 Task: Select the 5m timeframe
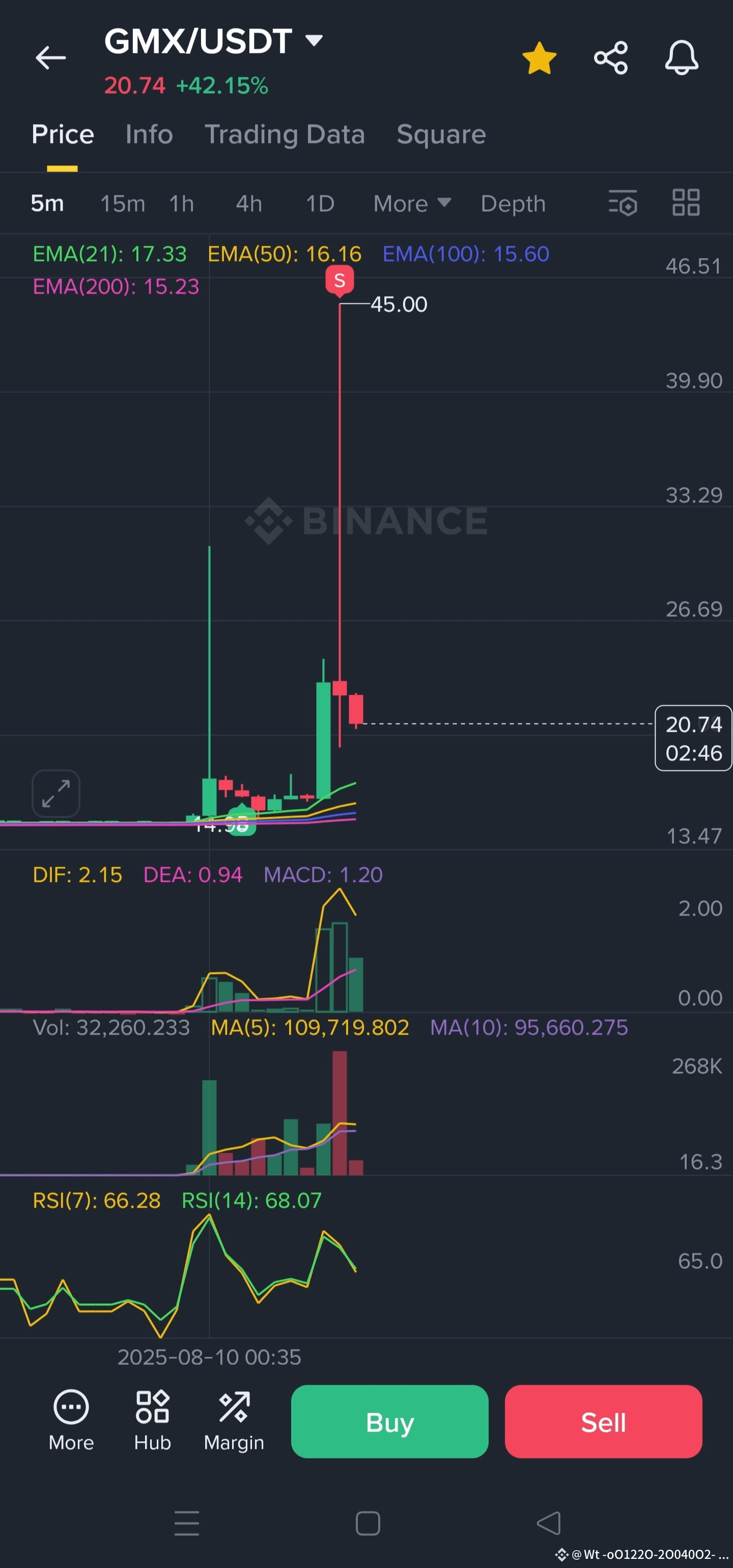[x=47, y=203]
